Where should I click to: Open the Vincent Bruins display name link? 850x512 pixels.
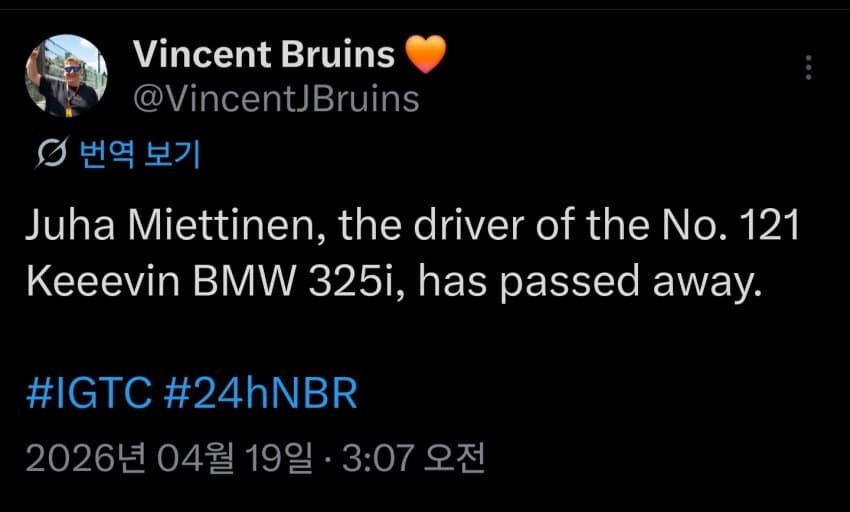264,54
